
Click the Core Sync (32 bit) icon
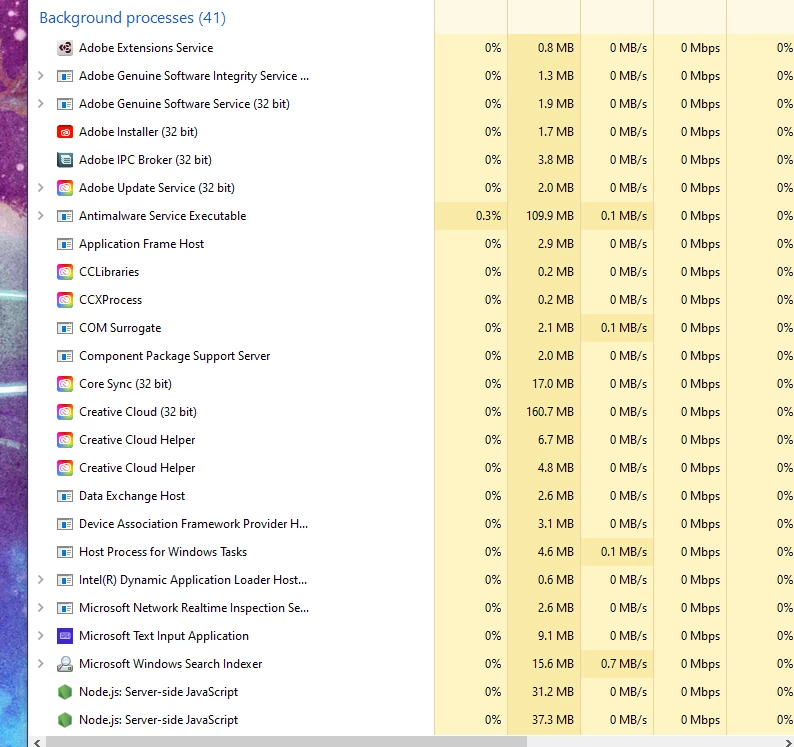65,384
